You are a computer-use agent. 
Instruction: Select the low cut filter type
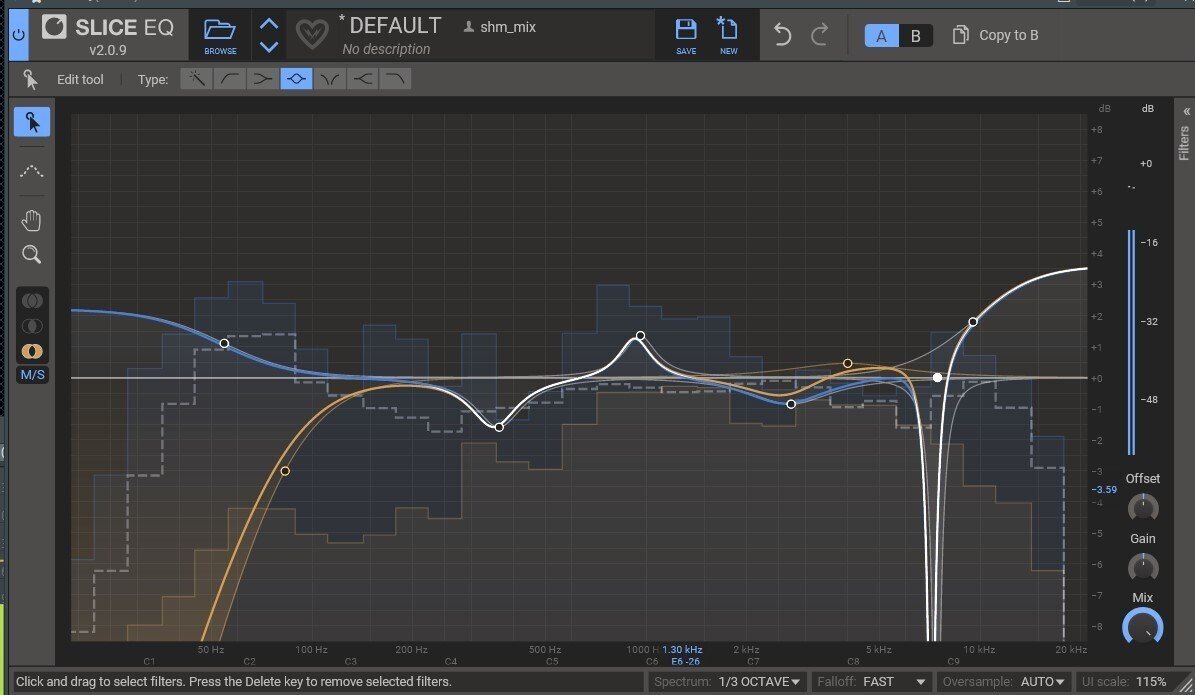click(x=229, y=79)
